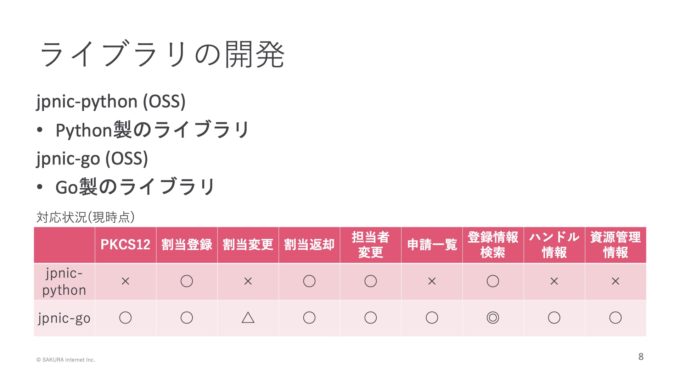Click jpnic-python's 割当登録 circle mark
Screen dimensions: 680x383
pyautogui.click(x=187, y=281)
